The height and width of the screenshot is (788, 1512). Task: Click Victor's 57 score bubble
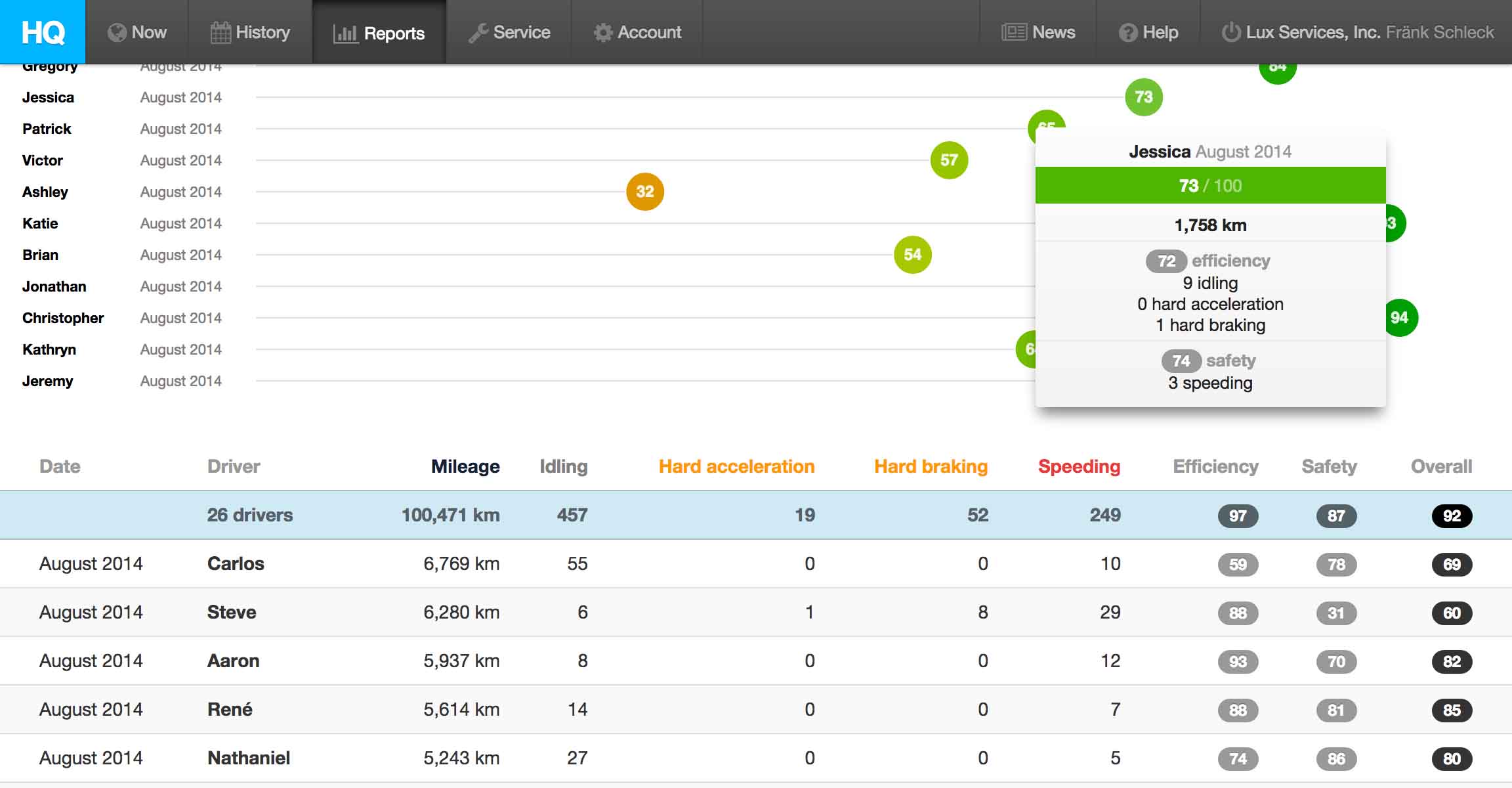coord(949,160)
